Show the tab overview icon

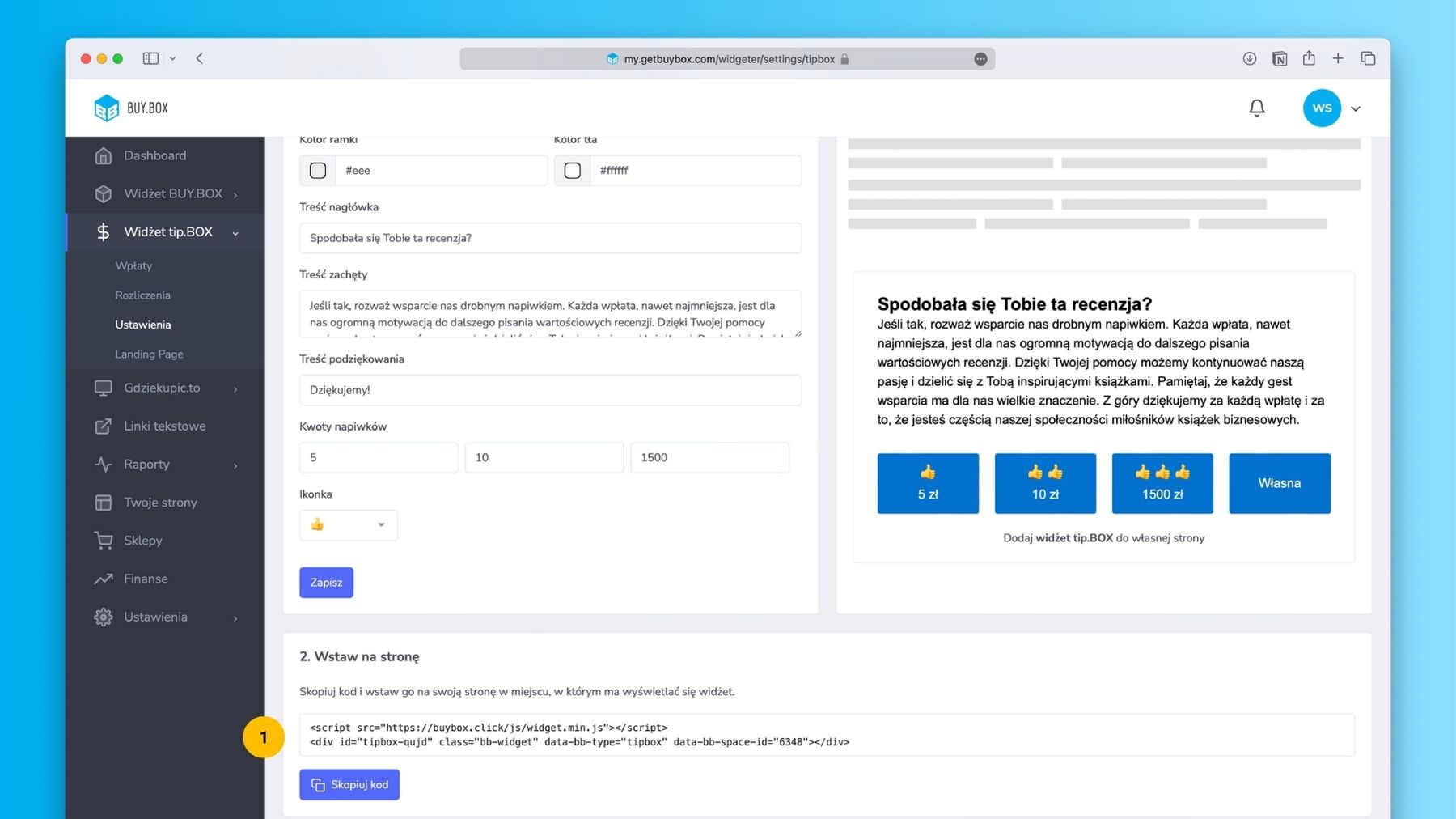coord(1368,58)
